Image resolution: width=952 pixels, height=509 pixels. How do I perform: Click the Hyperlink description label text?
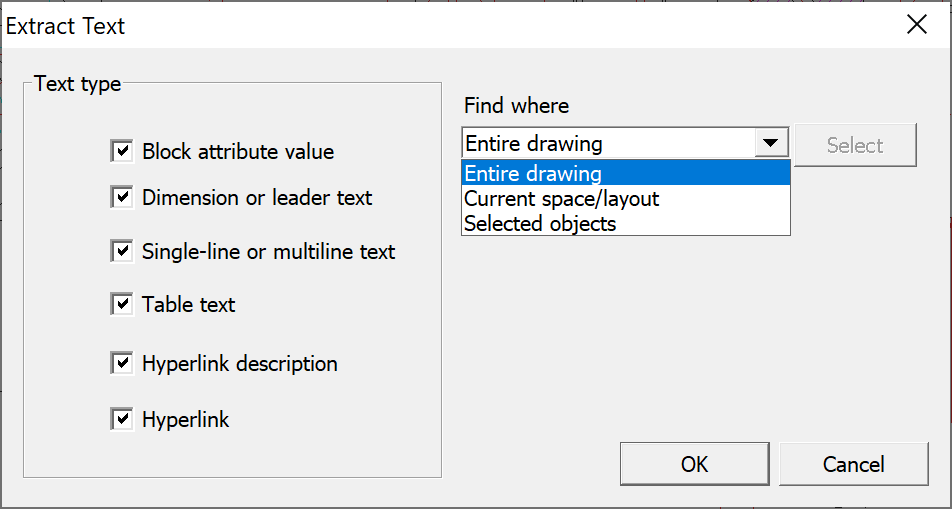point(240,364)
